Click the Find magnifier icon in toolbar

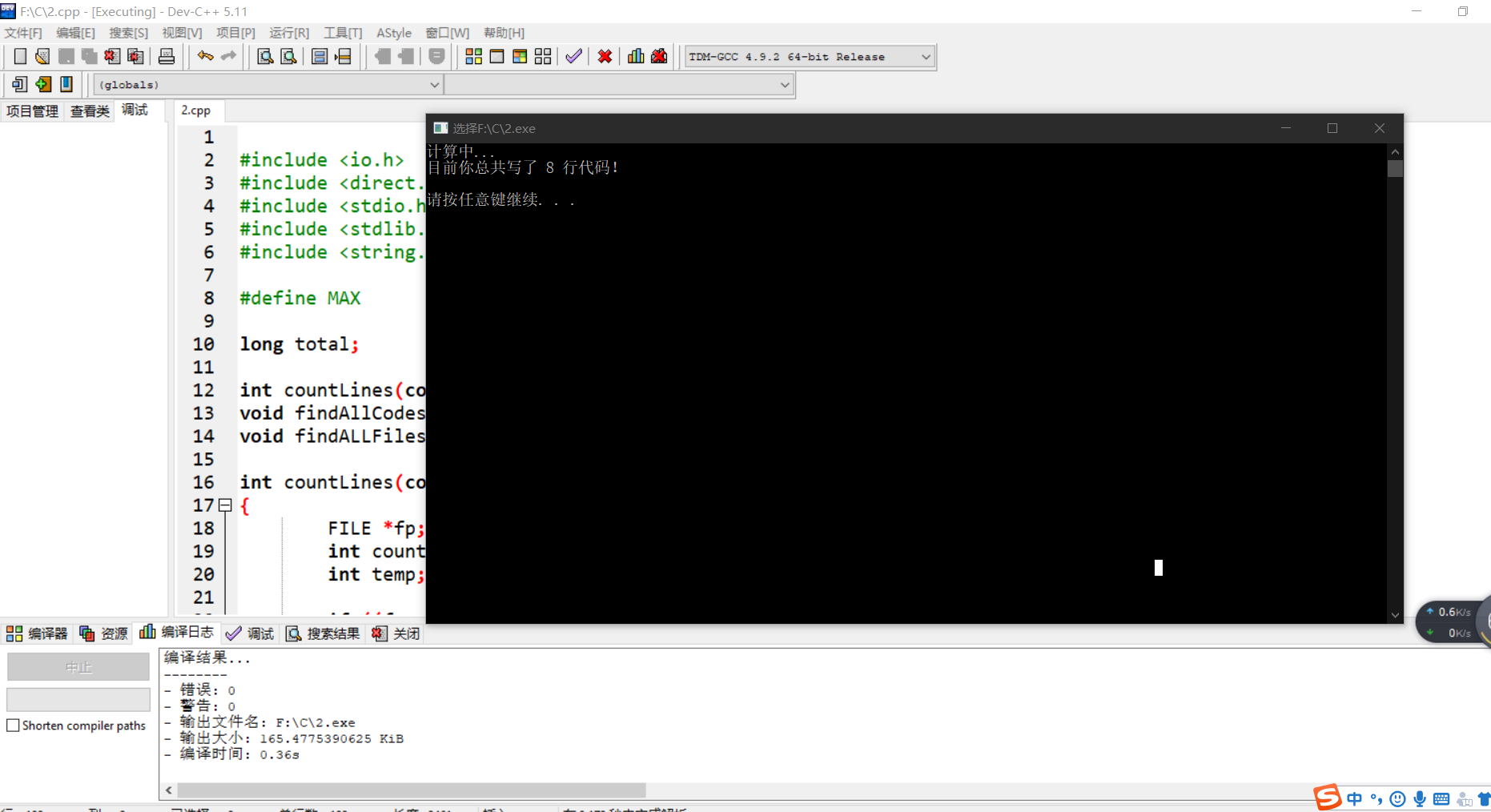click(265, 56)
